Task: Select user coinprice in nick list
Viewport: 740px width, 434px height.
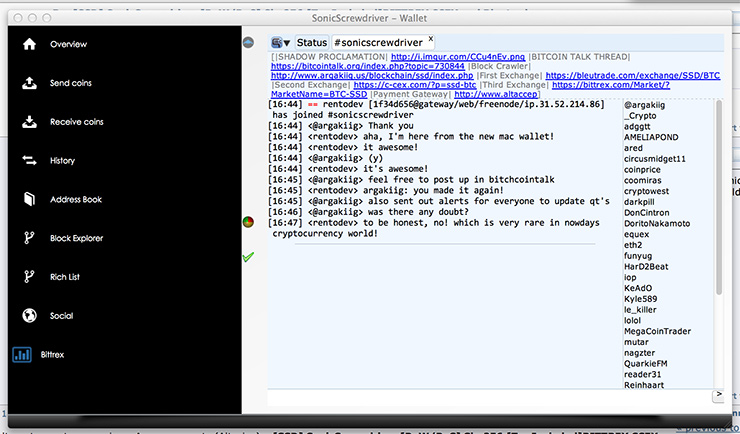Action: point(642,170)
